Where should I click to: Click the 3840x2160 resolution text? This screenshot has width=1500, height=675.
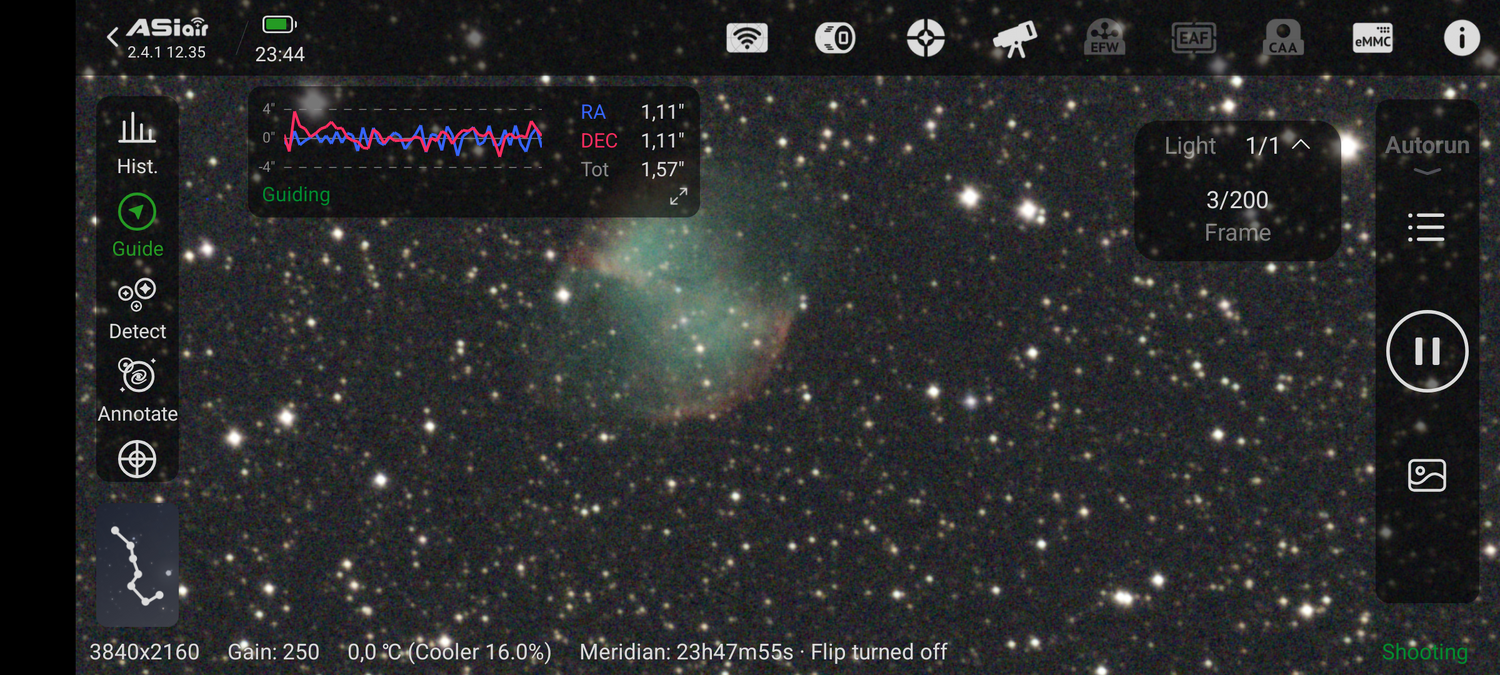(144, 653)
